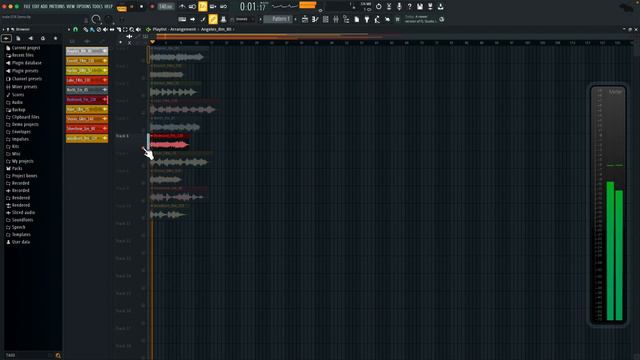
Task: Adjust the main pitch knob
Action: coord(109,19)
